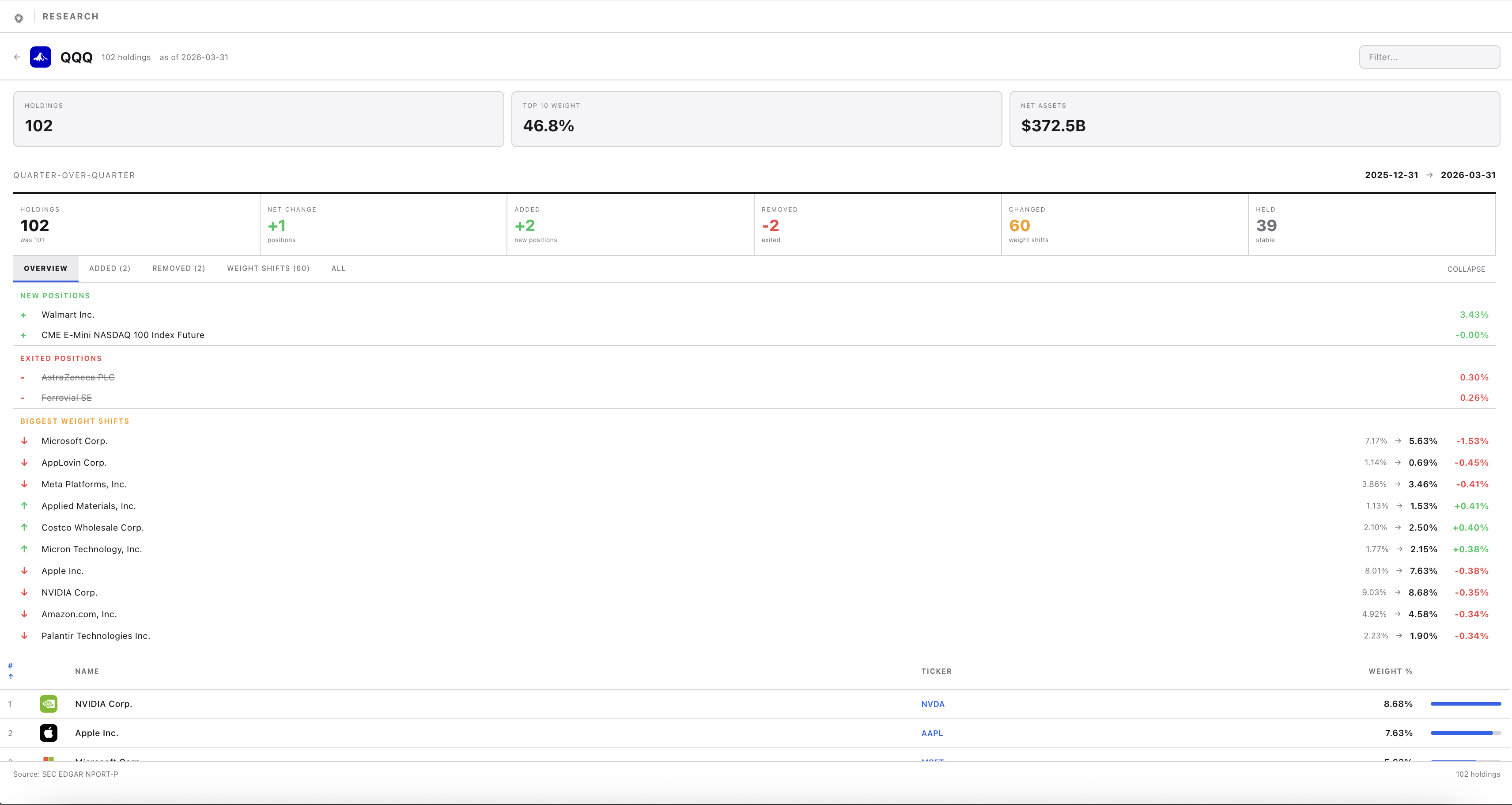This screenshot has width=1512, height=805.
Task: Click the up arrow beside Costco Wholesale
Action: pos(24,527)
